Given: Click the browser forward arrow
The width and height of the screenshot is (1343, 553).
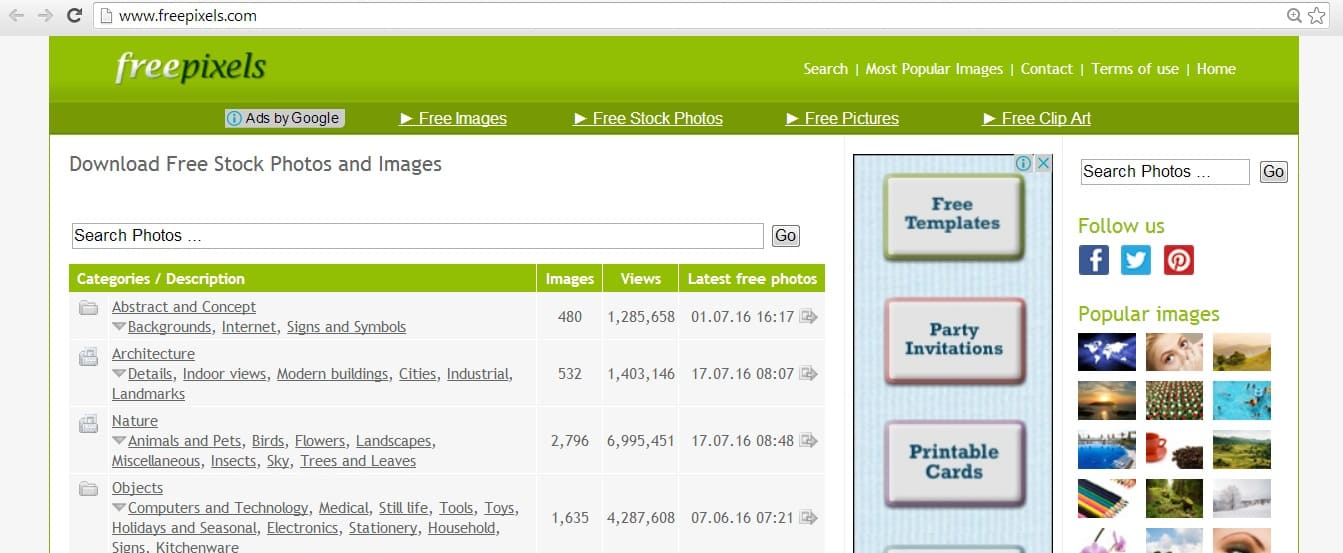Looking at the screenshot, I should coord(45,15).
